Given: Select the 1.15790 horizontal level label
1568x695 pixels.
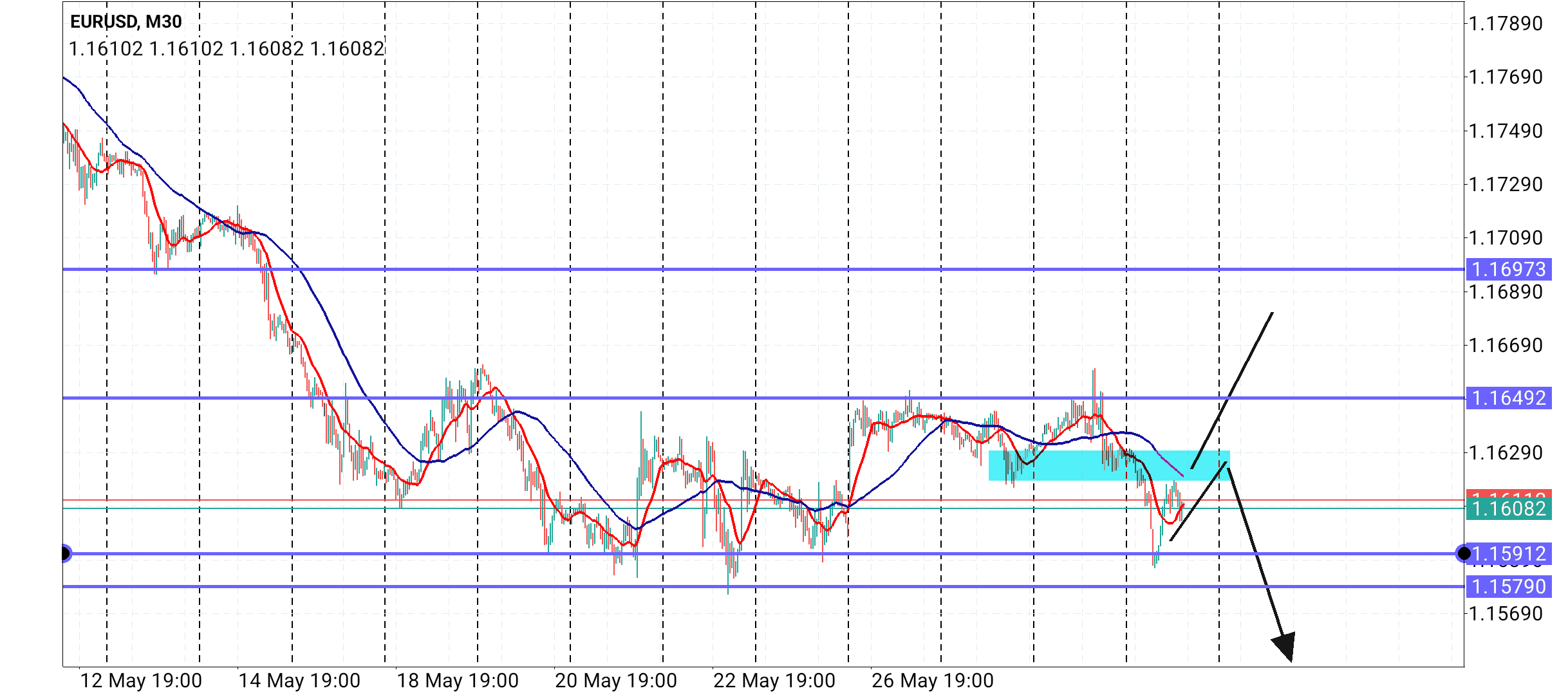Looking at the screenshot, I should 1509,587.
